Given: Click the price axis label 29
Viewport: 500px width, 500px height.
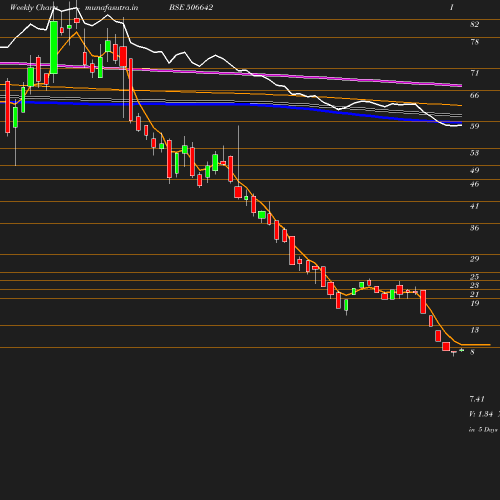Looking at the screenshot, I should pyautogui.click(x=474, y=259).
